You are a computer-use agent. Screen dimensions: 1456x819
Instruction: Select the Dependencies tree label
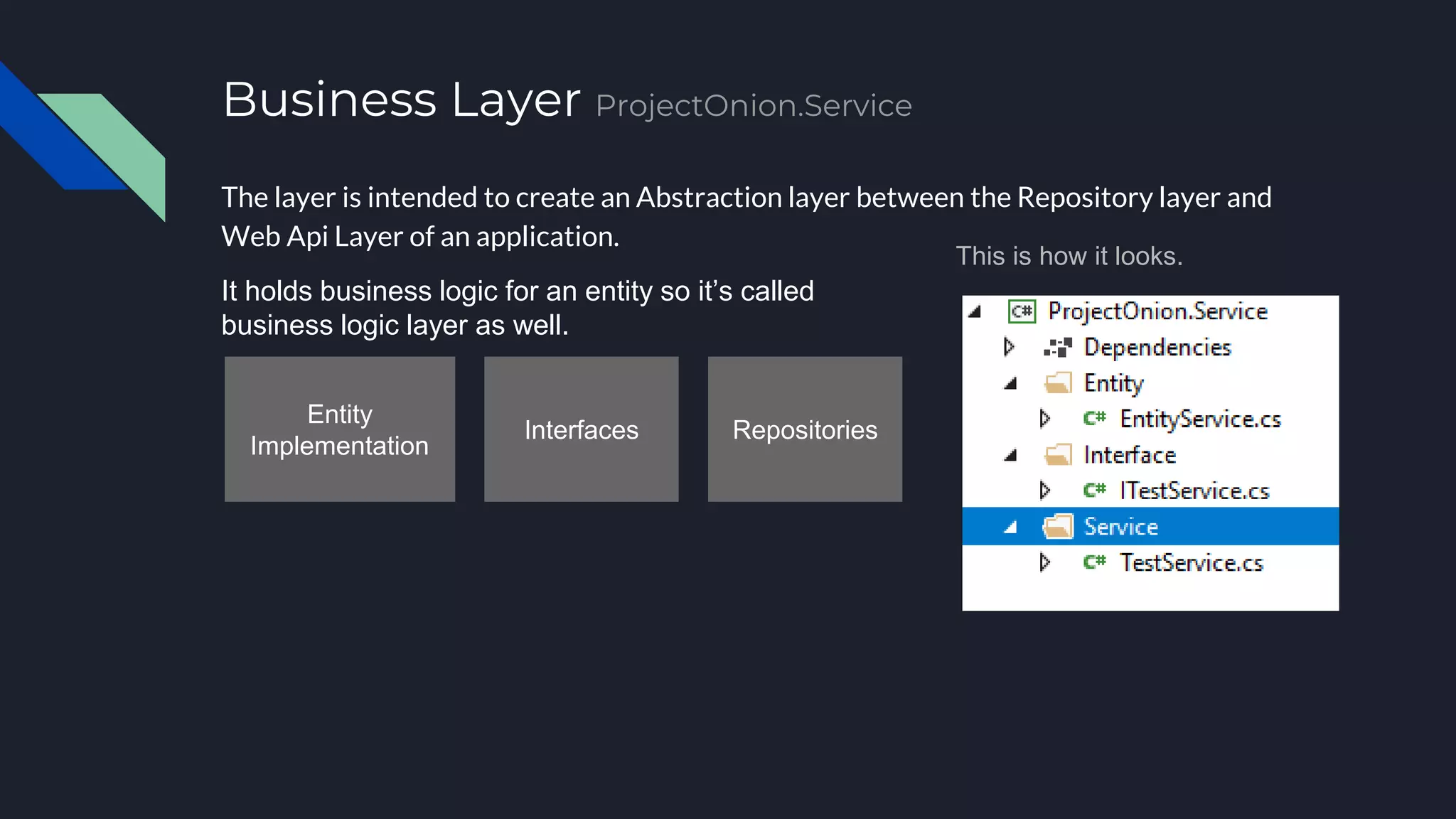[x=1157, y=348]
